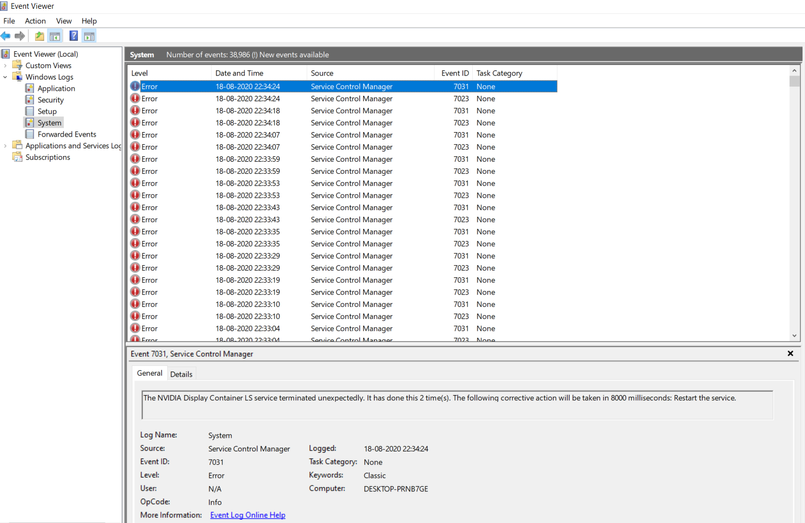805x523 pixels.
Task: Select event 7023 logged at 22:34:24
Action: pyautogui.click(x=342, y=99)
